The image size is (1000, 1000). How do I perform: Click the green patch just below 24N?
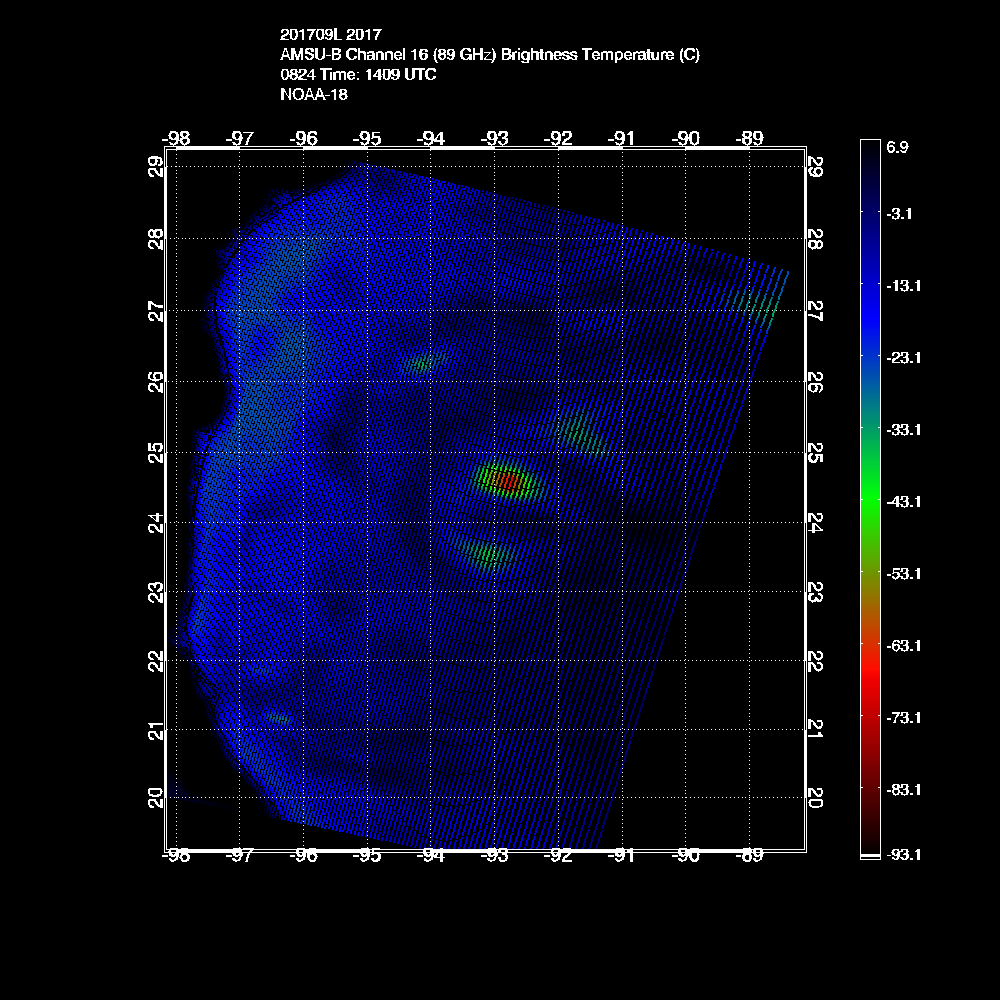[488, 554]
